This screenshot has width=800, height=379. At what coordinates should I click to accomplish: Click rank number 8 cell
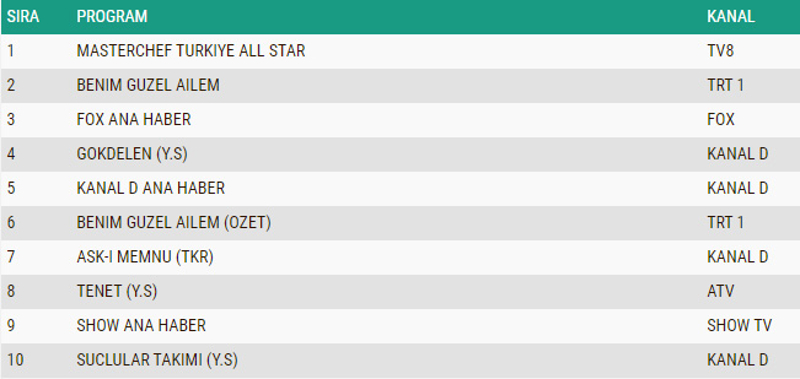point(11,291)
